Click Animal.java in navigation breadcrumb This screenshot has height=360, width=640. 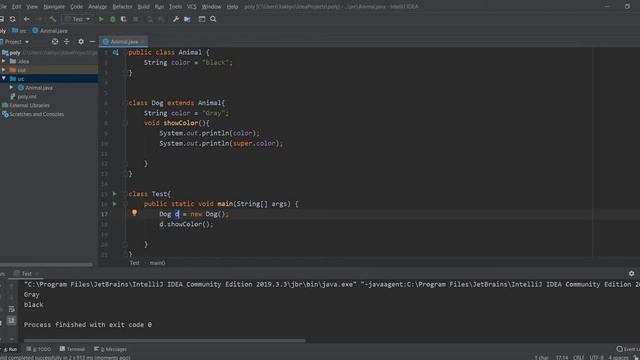50,31
